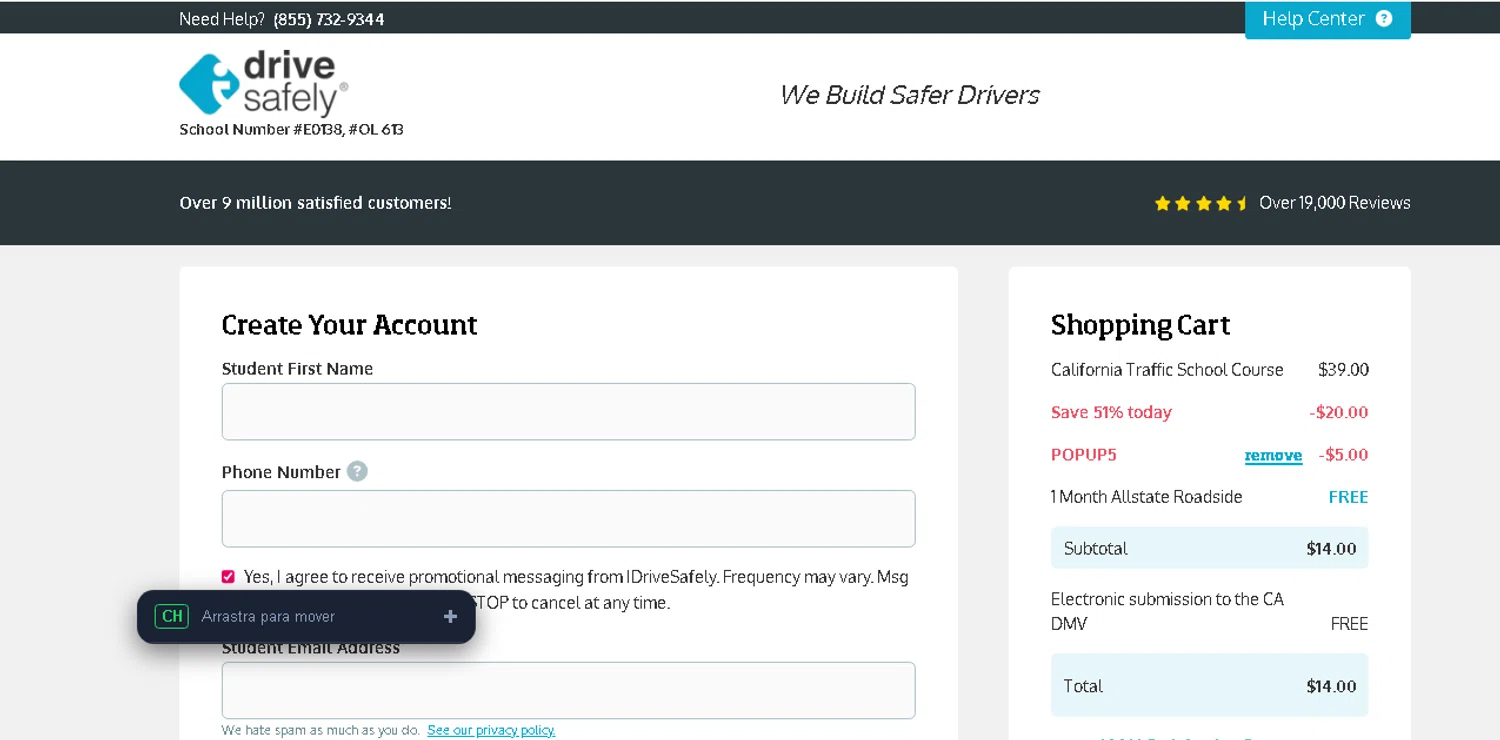This screenshot has height=740, width=1500.
Task: Click the 'Create Your Account' heading
Action: tap(349, 325)
